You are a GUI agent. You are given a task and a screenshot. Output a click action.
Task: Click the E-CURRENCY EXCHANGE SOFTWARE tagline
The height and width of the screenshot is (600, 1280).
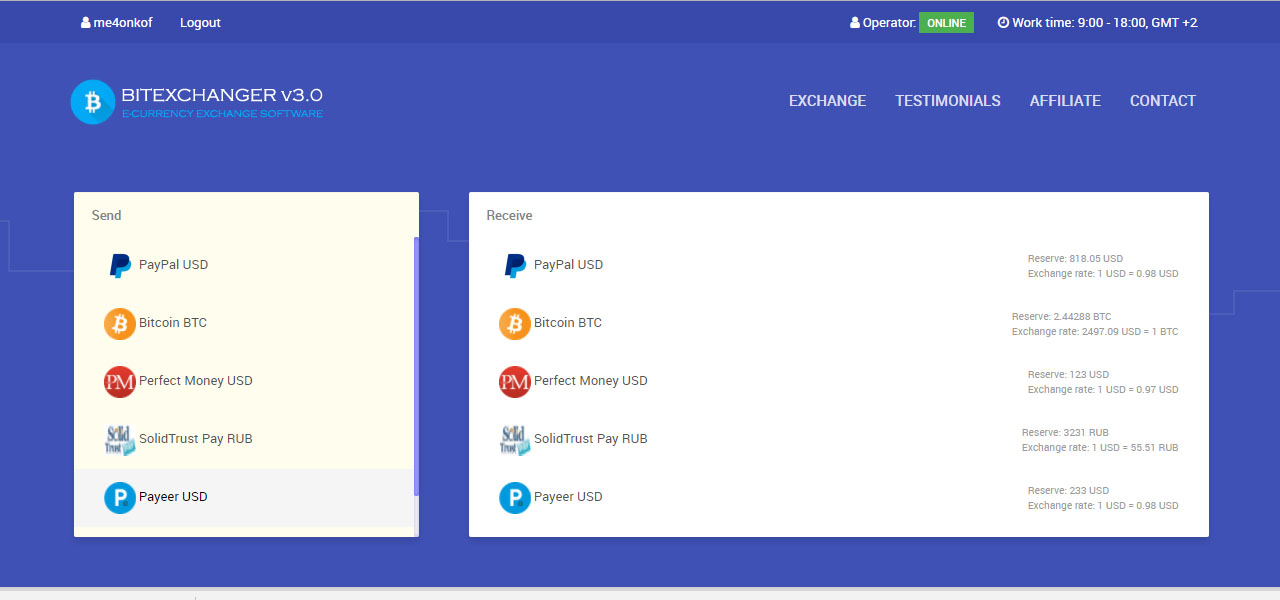[x=222, y=114]
